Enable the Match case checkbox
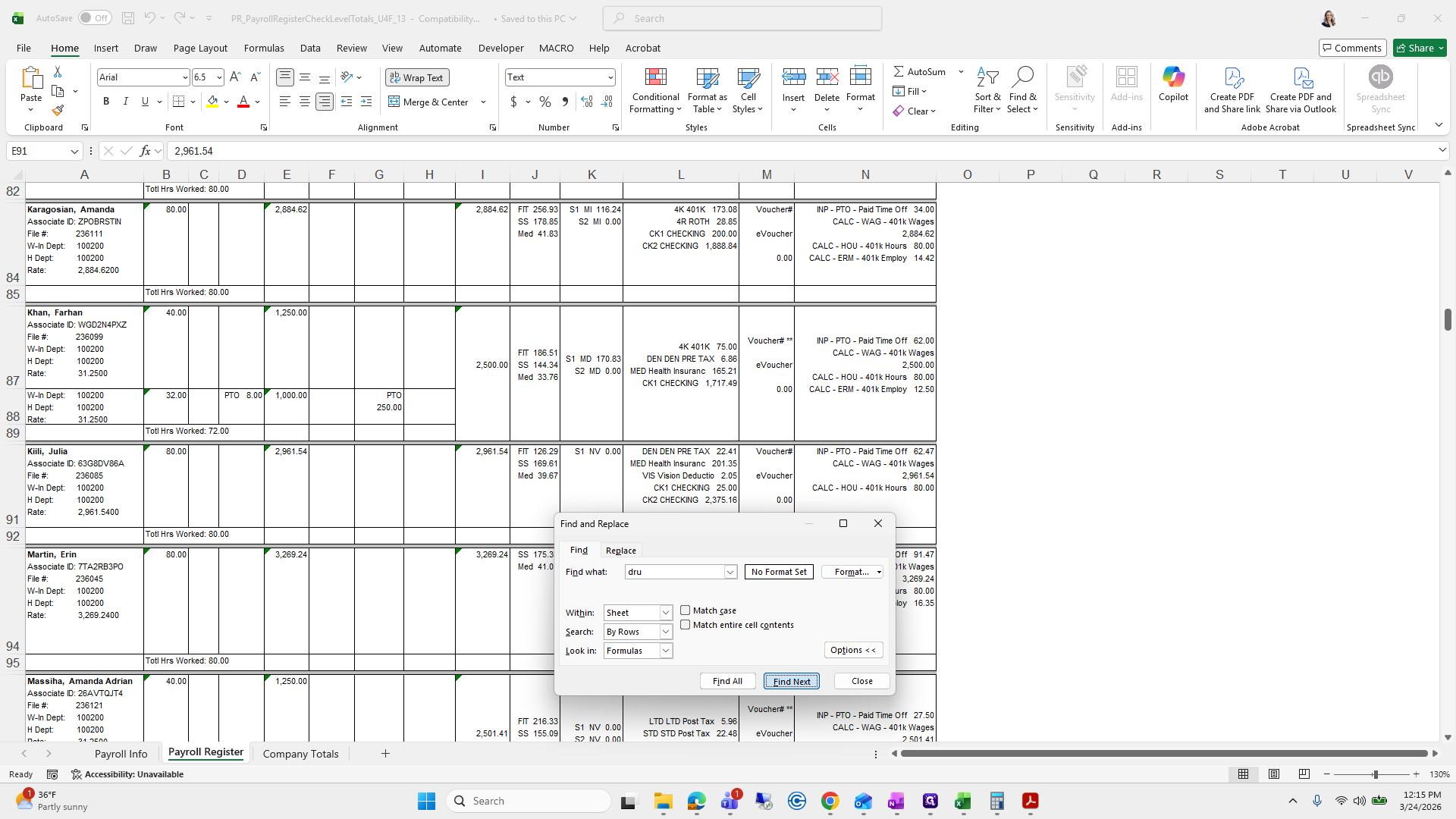 coord(686,610)
